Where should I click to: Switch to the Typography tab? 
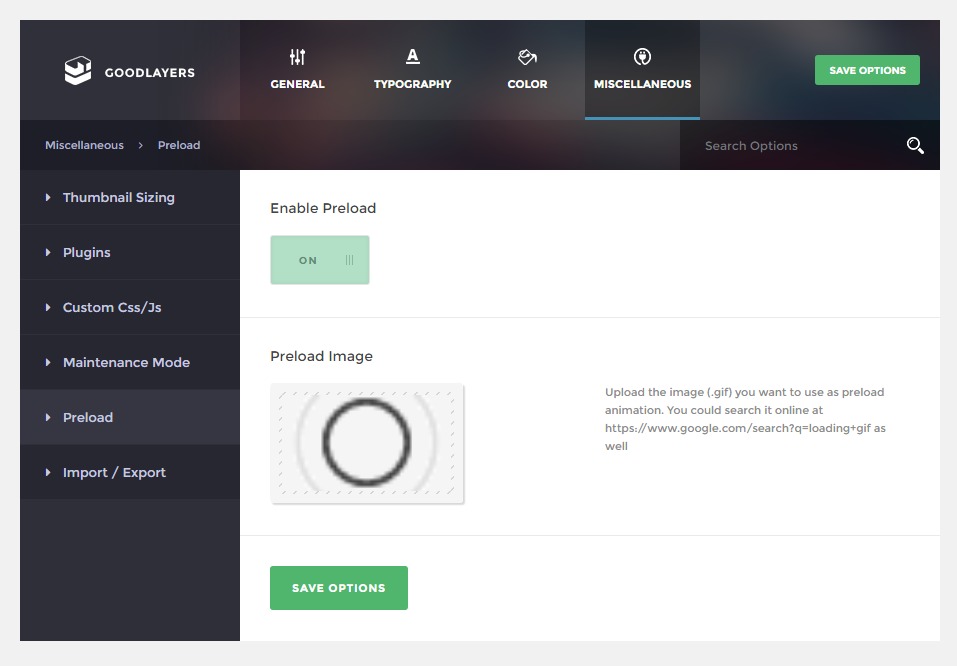pos(413,84)
